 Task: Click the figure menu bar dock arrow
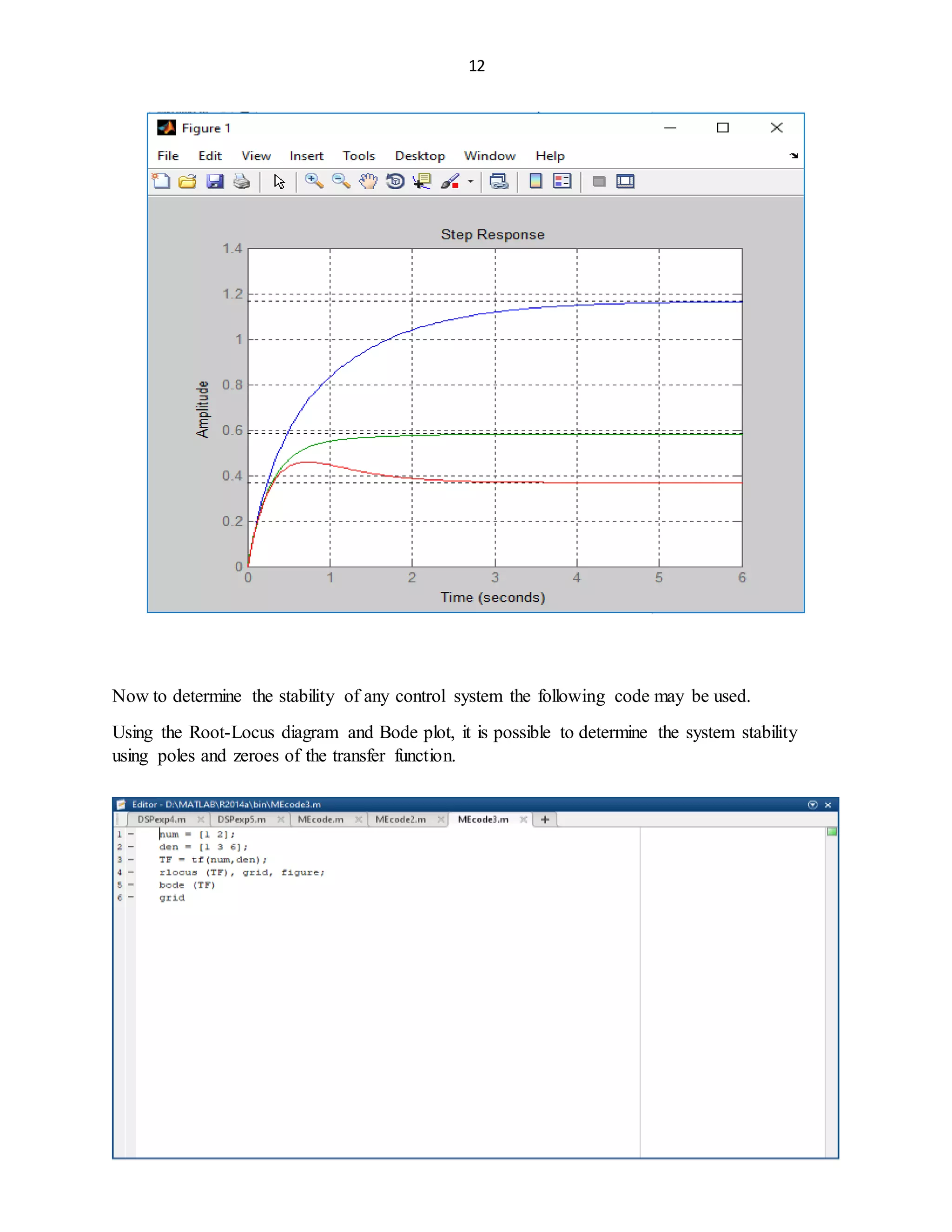click(794, 156)
